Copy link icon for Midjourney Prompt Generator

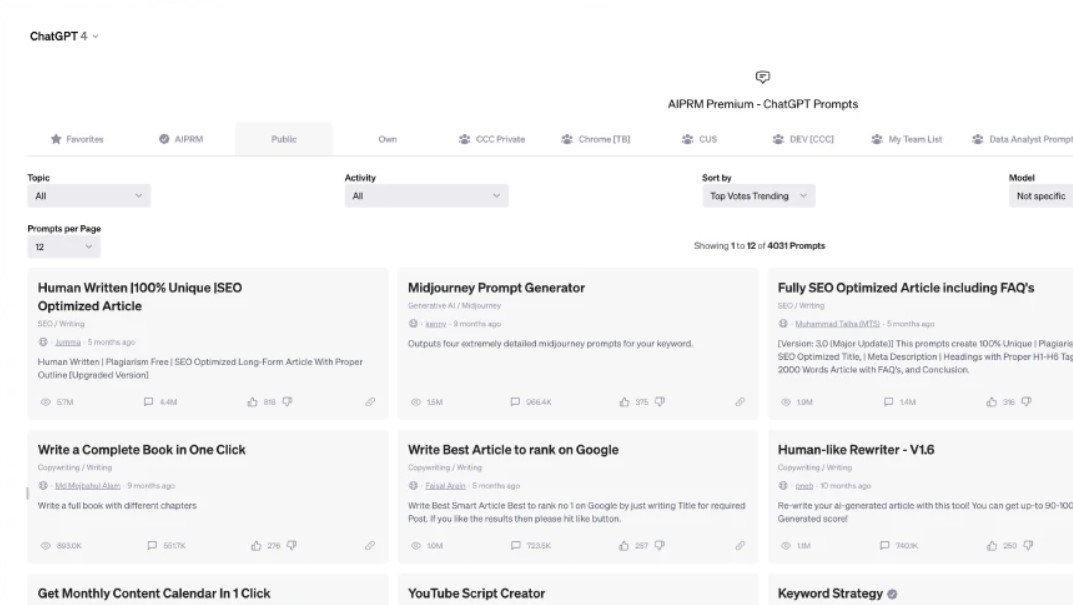740,402
